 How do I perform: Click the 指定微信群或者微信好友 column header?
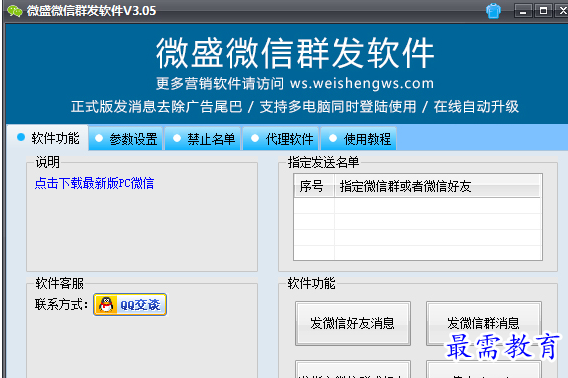click(437, 186)
